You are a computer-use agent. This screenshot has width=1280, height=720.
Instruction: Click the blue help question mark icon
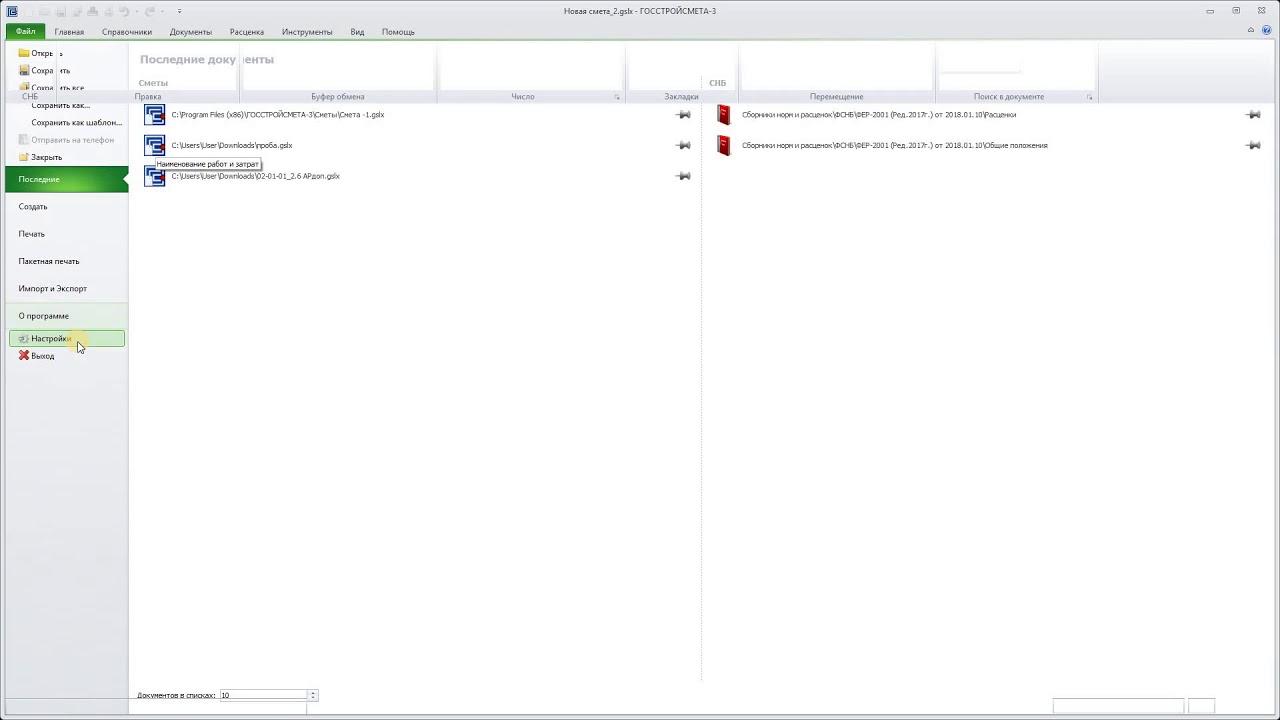tap(1267, 30)
